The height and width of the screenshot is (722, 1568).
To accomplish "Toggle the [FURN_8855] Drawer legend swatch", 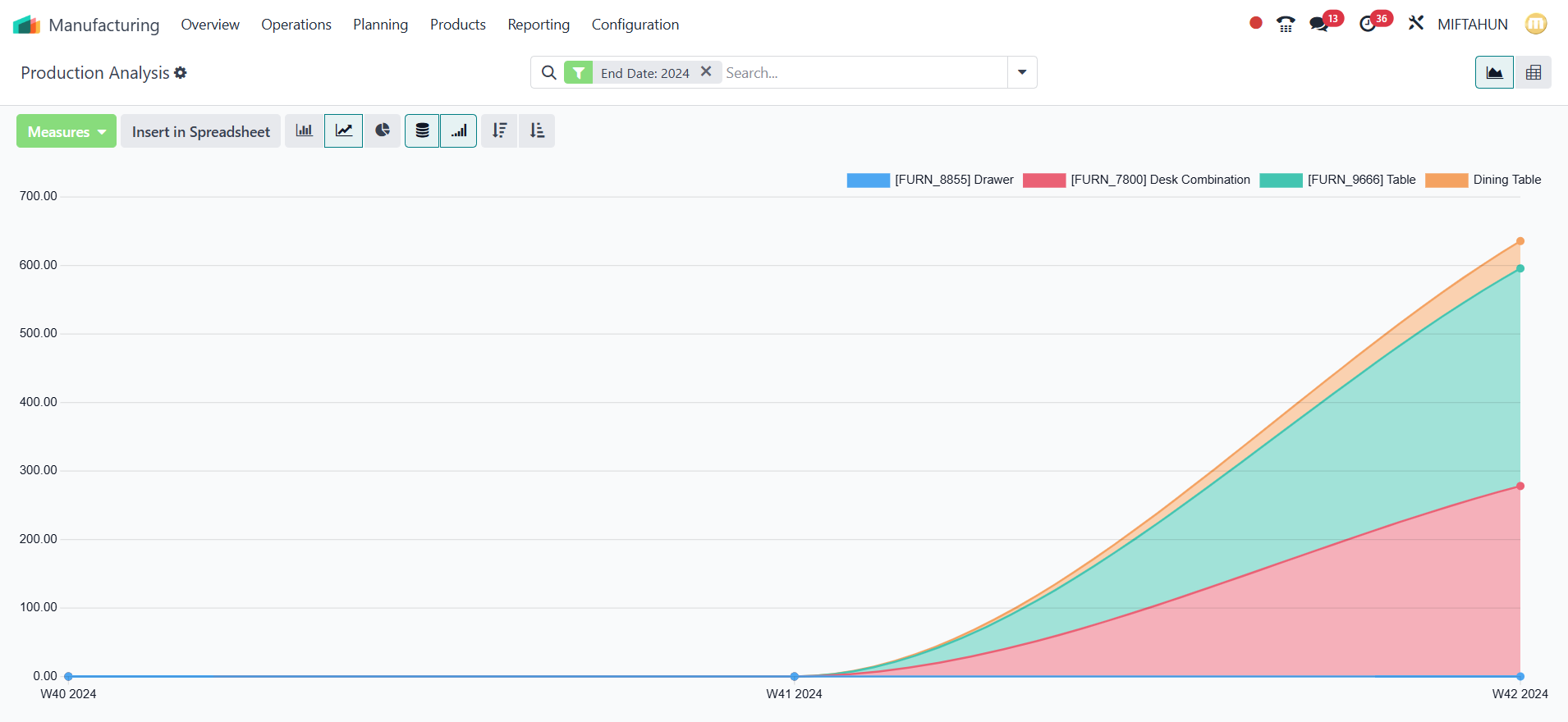I will [869, 180].
